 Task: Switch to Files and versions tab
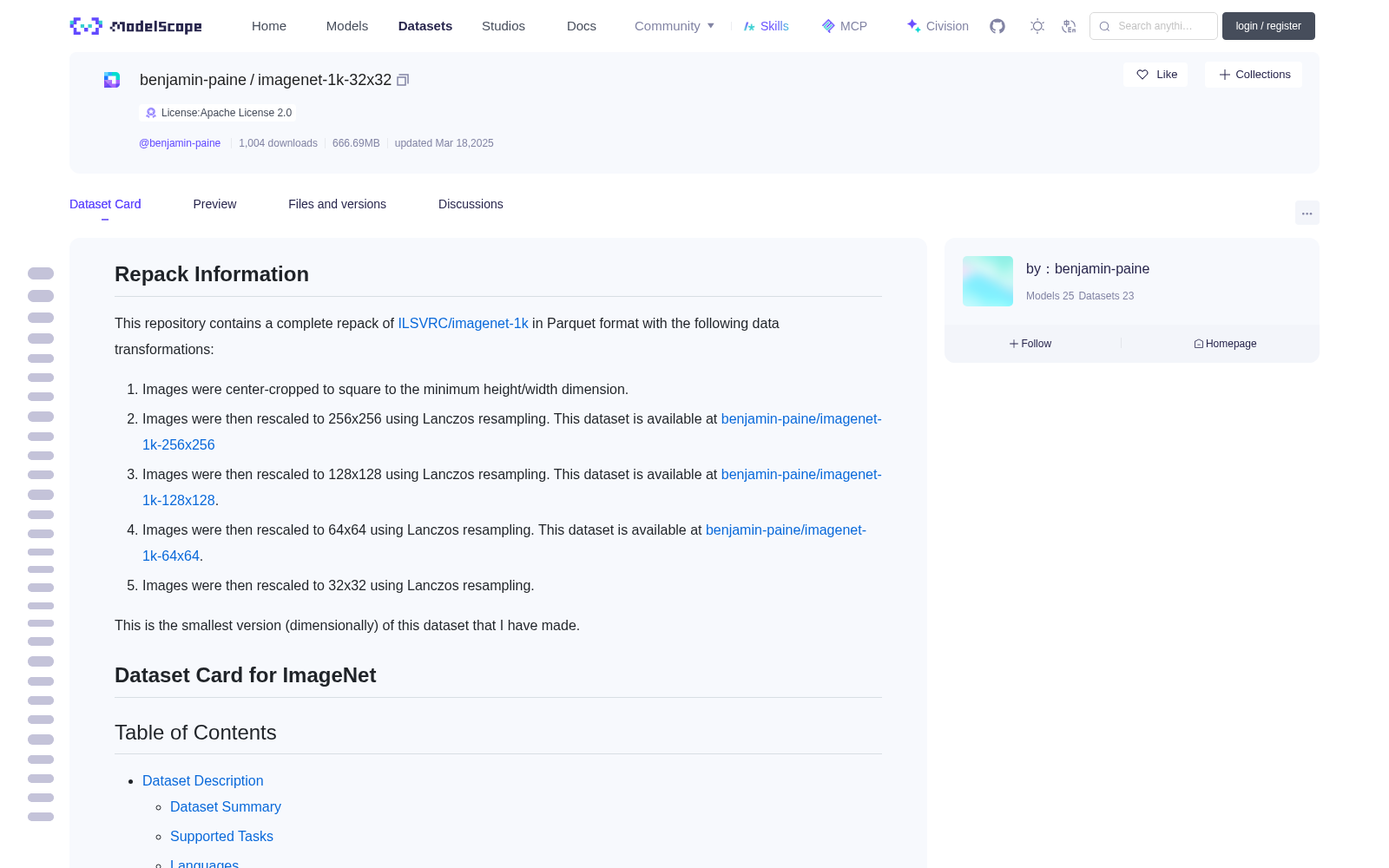pos(337,204)
